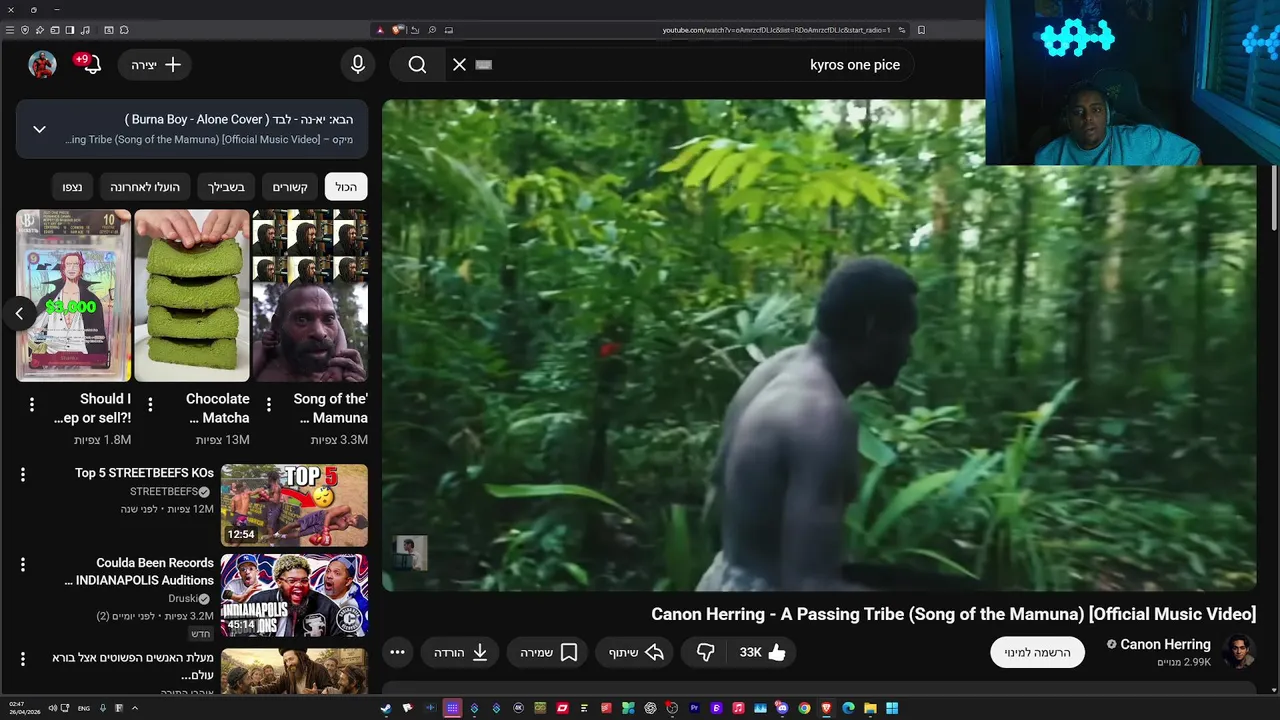1280x720 pixels.
Task: Open the 'Should I keep or sell' short
Action: tap(73, 296)
